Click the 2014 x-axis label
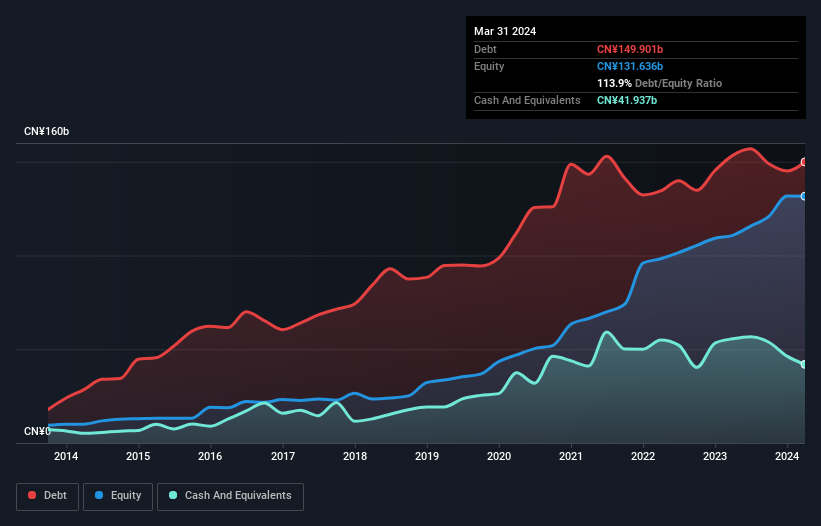 [66, 456]
